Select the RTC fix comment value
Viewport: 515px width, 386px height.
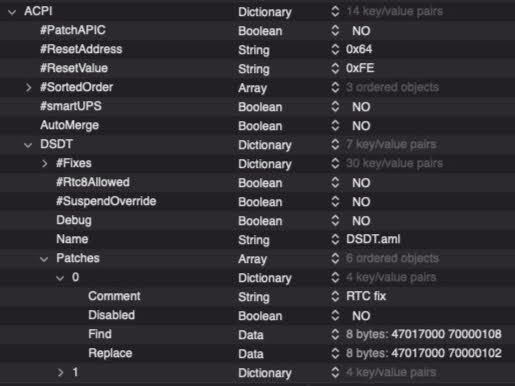point(366,296)
